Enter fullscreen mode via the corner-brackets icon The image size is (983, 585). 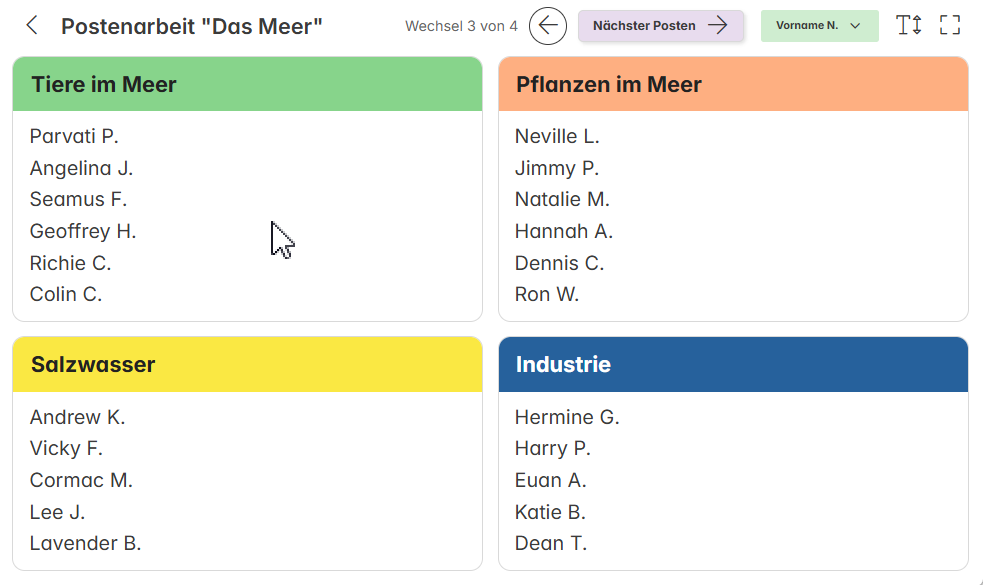pyautogui.click(x=950, y=25)
